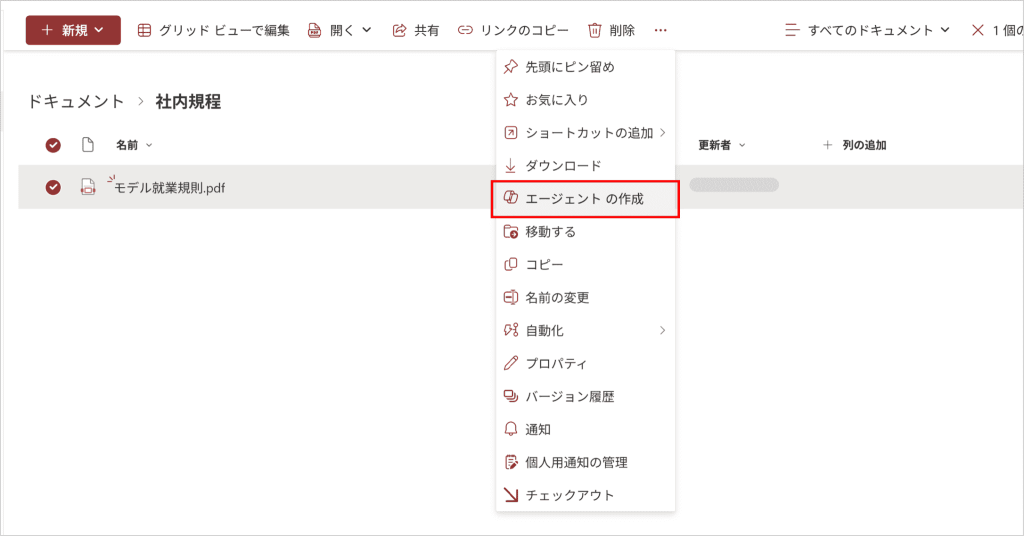Open the すべてのドキュメント view dropdown
1024x536 pixels.
point(866,30)
